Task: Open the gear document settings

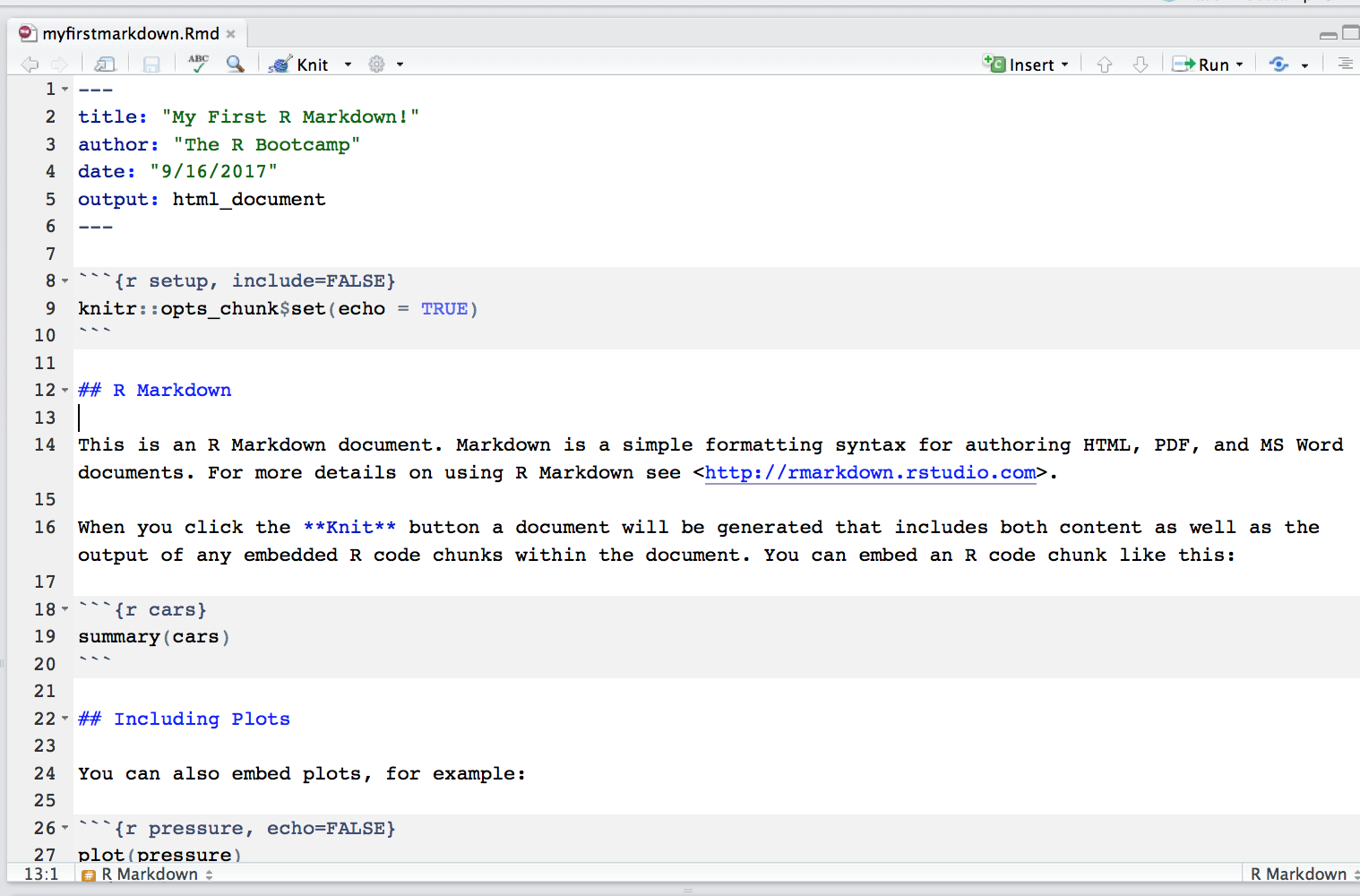Action: point(377,65)
